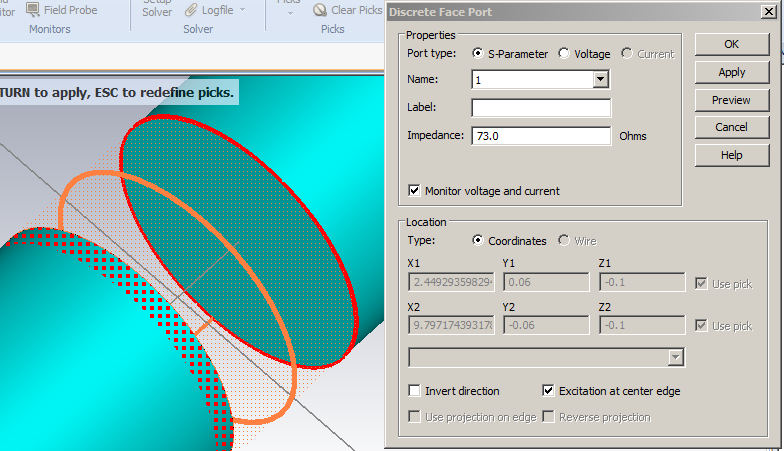Select the Voltage port type
This screenshot has width=784, height=451.
pyautogui.click(x=565, y=54)
